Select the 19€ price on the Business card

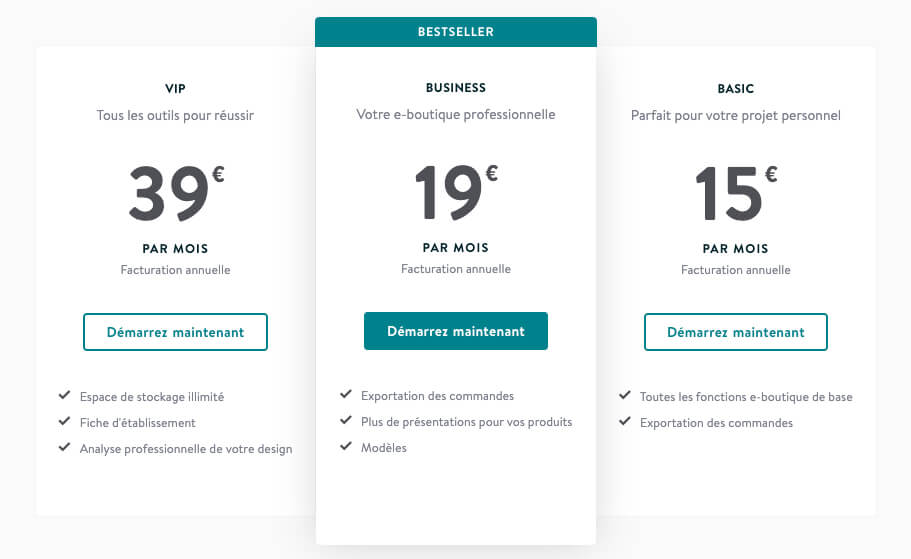click(x=456, y=192)
